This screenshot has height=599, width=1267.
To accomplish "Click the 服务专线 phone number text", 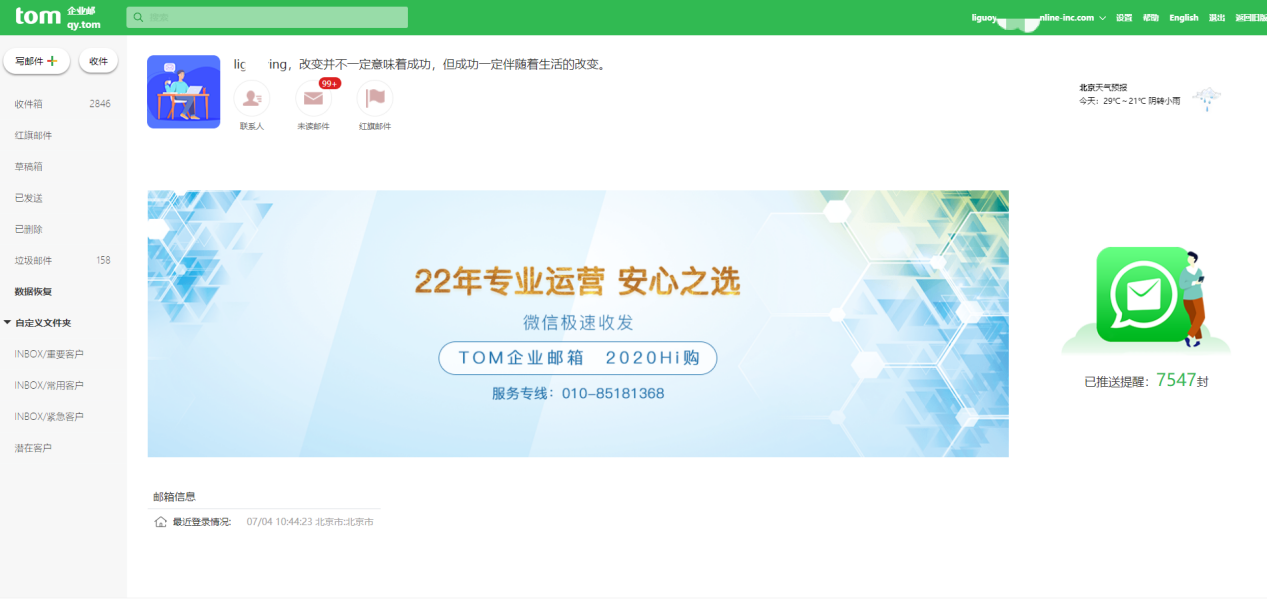I will [578, 393].
